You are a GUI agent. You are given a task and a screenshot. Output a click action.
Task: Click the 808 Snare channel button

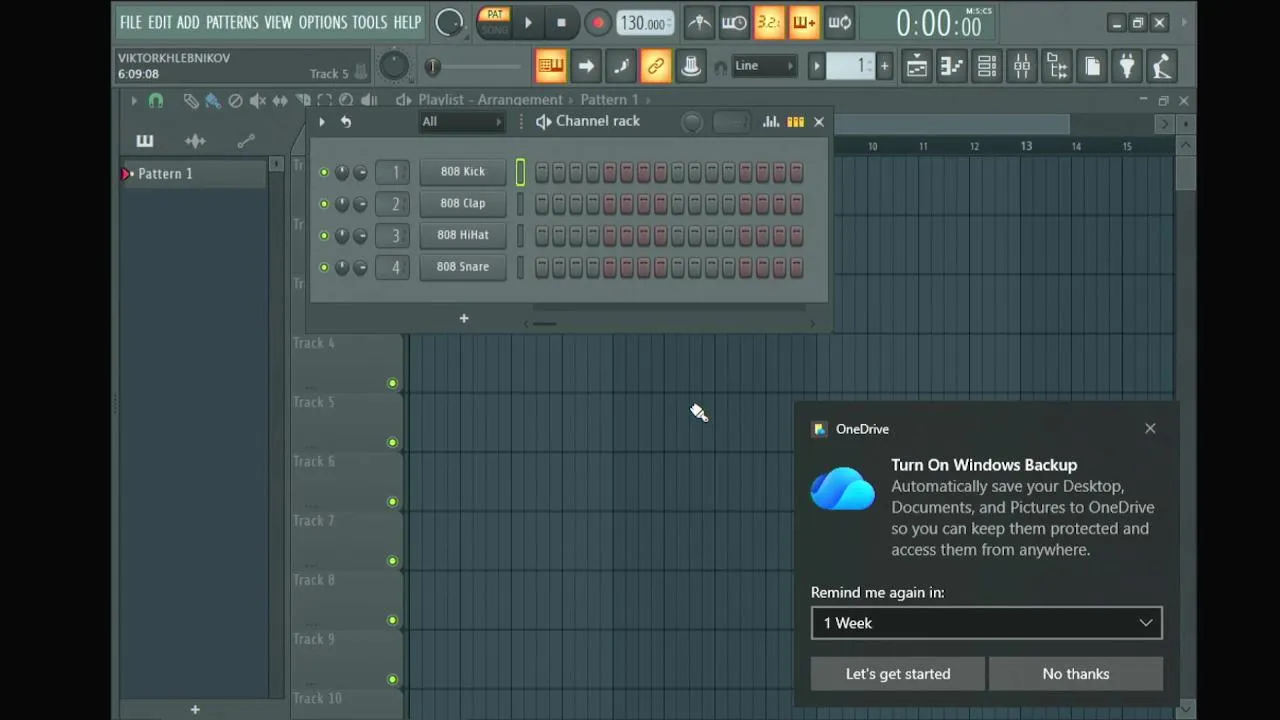pyautogui.click(x=463, y=267)
